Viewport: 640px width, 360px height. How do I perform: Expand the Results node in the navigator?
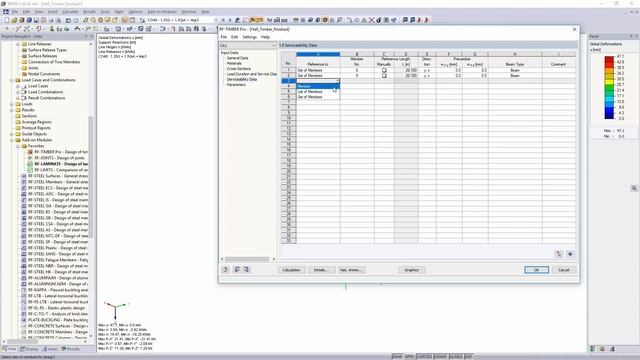pos(11,110)
